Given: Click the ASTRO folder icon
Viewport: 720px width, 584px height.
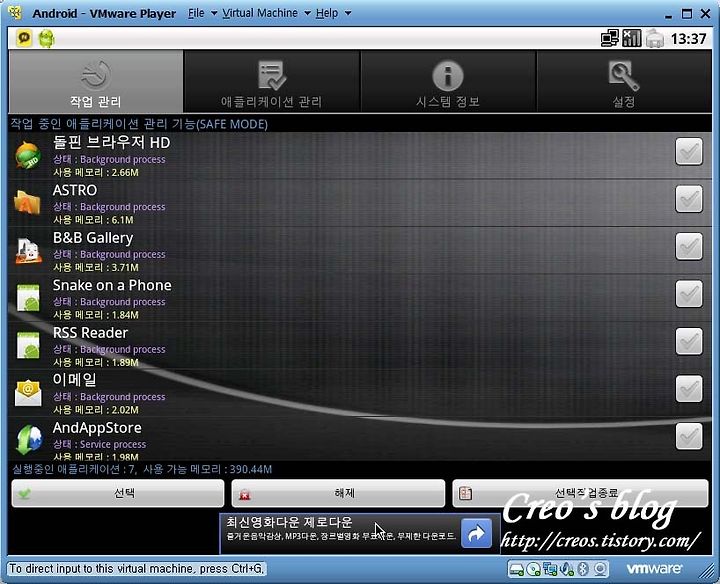Looking at the screenshot, I should pyautogui.click(x=28, y=202).
